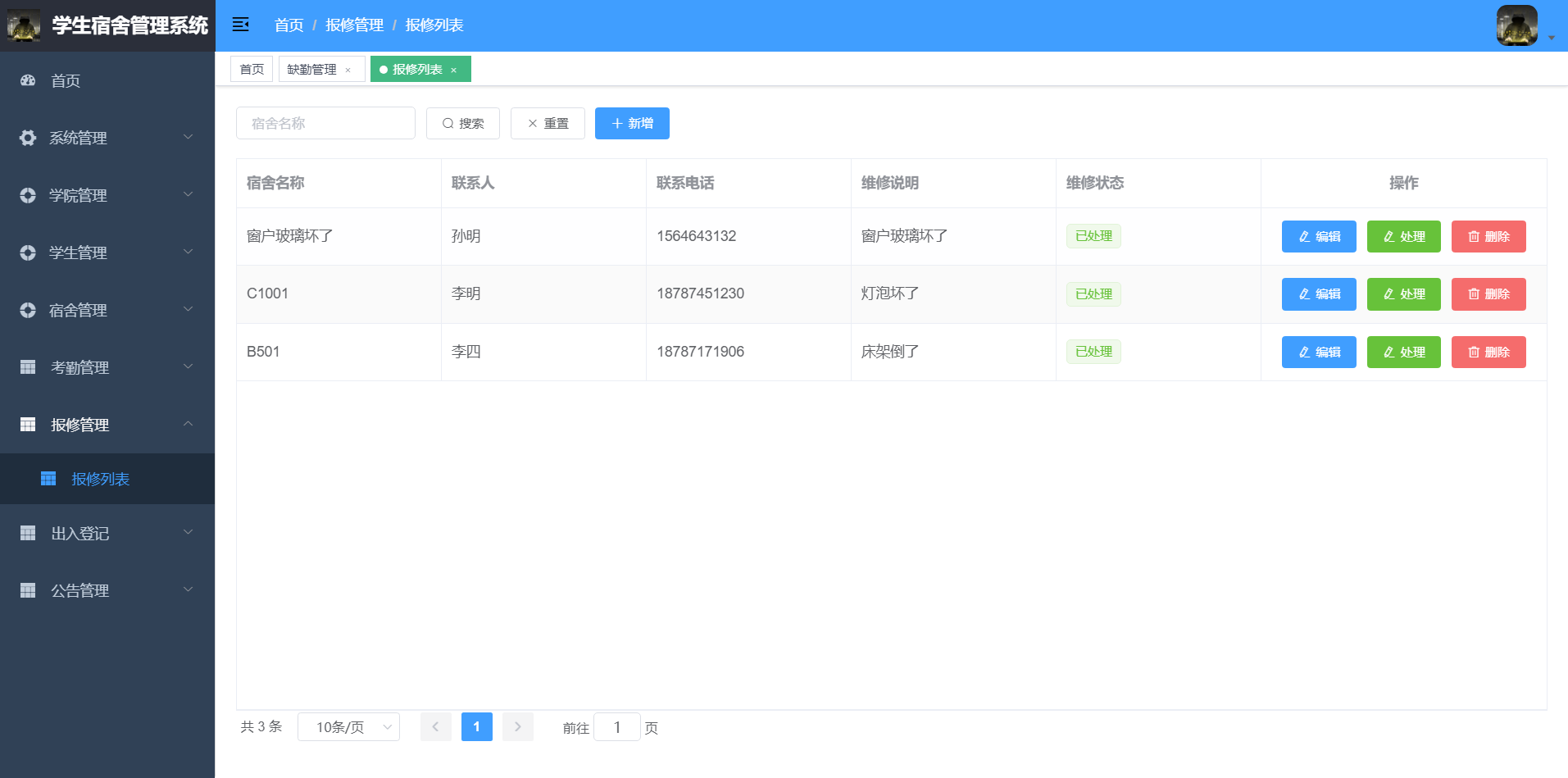Image resolution: width=1568 pixels, height=778 pixels.
Task: Click the 宿舍管理 sidebar icon
Action: pyautogui.click(x=28, y=310)
